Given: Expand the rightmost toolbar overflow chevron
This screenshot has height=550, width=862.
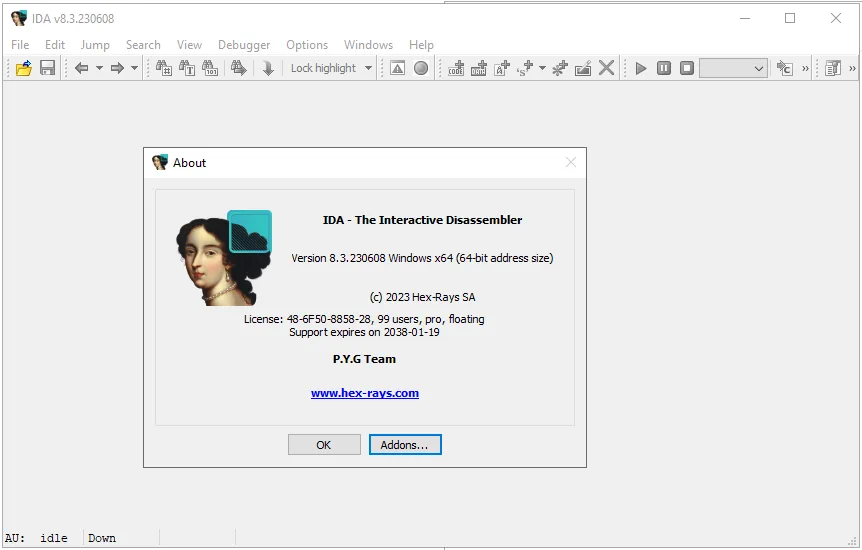Looking at the screenshot, I should pyautogui.click(x=853, y=69).
